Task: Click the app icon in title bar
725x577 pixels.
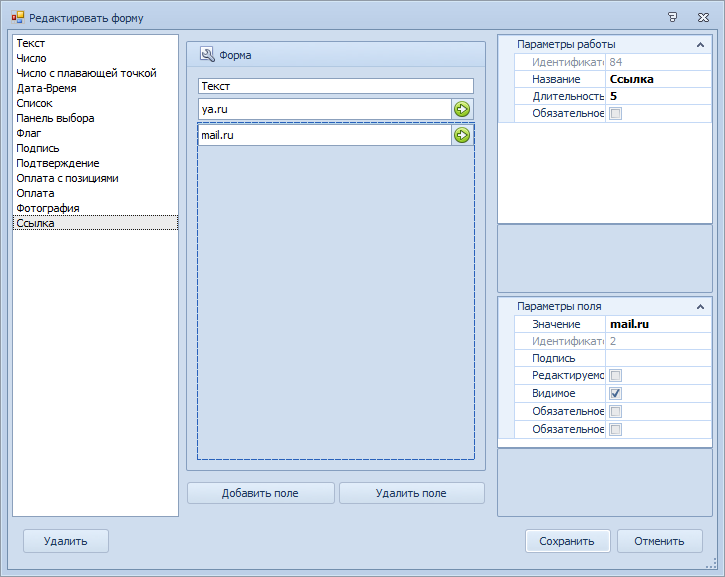Action: [x=17, y=18]
